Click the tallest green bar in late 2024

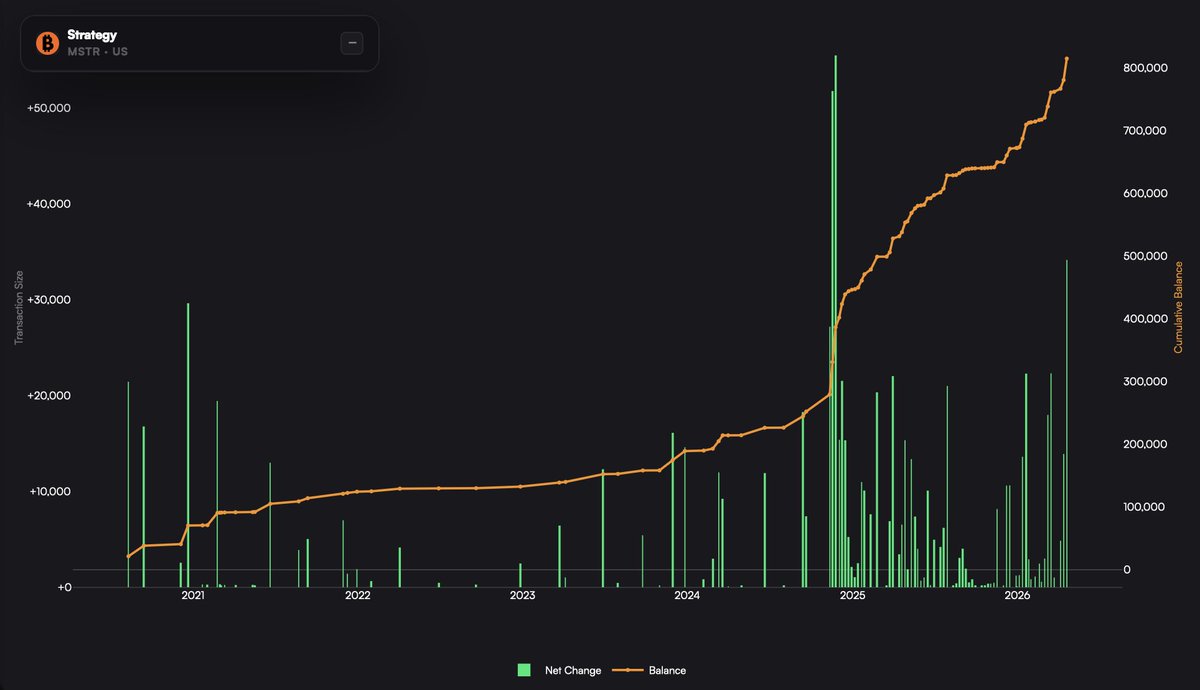[x=835, y=300]
